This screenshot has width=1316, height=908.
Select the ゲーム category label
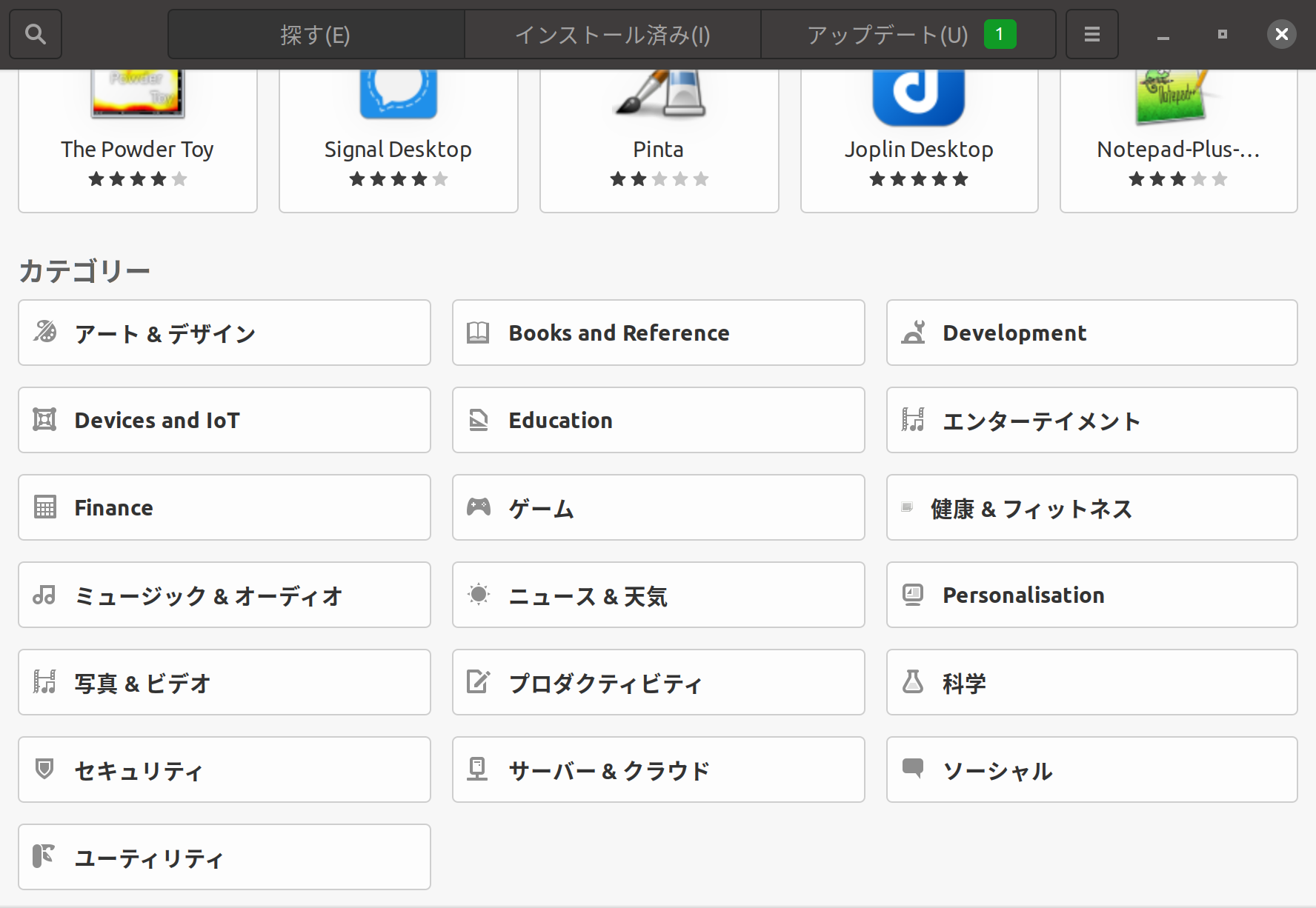(x=541, y=509)
